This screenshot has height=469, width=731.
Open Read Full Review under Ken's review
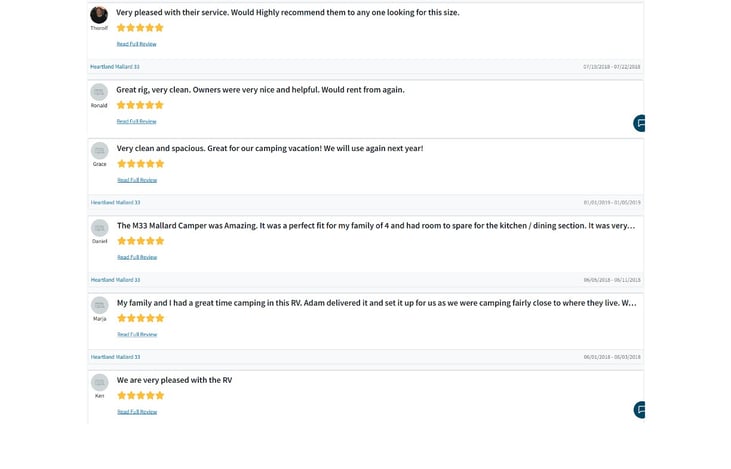tap(137, 411)
